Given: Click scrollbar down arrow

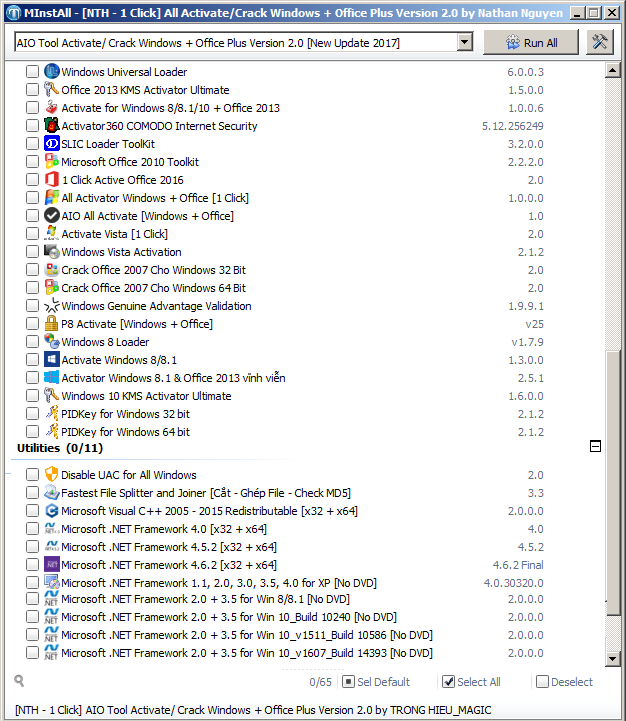Looking at the screenshot, I should click(612, 658).
